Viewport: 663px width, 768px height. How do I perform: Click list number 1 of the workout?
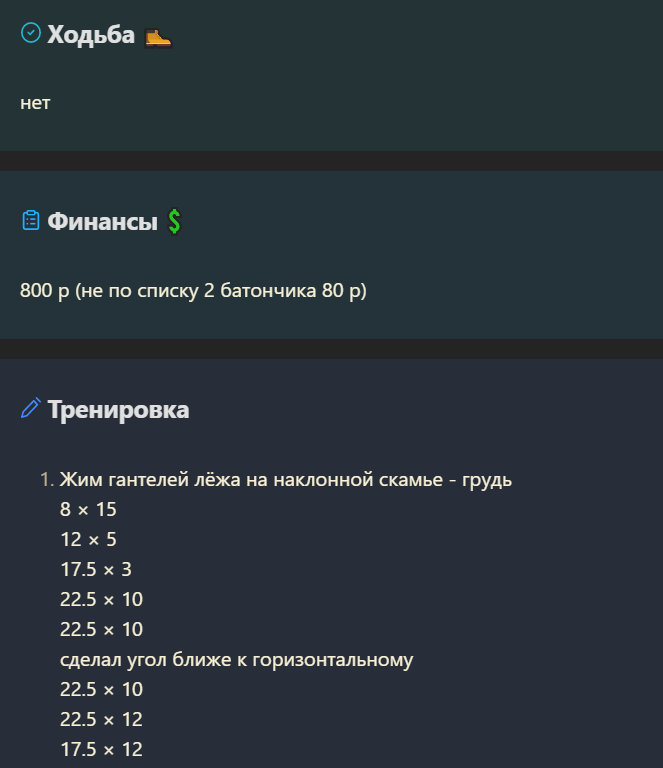click(47, 480)
